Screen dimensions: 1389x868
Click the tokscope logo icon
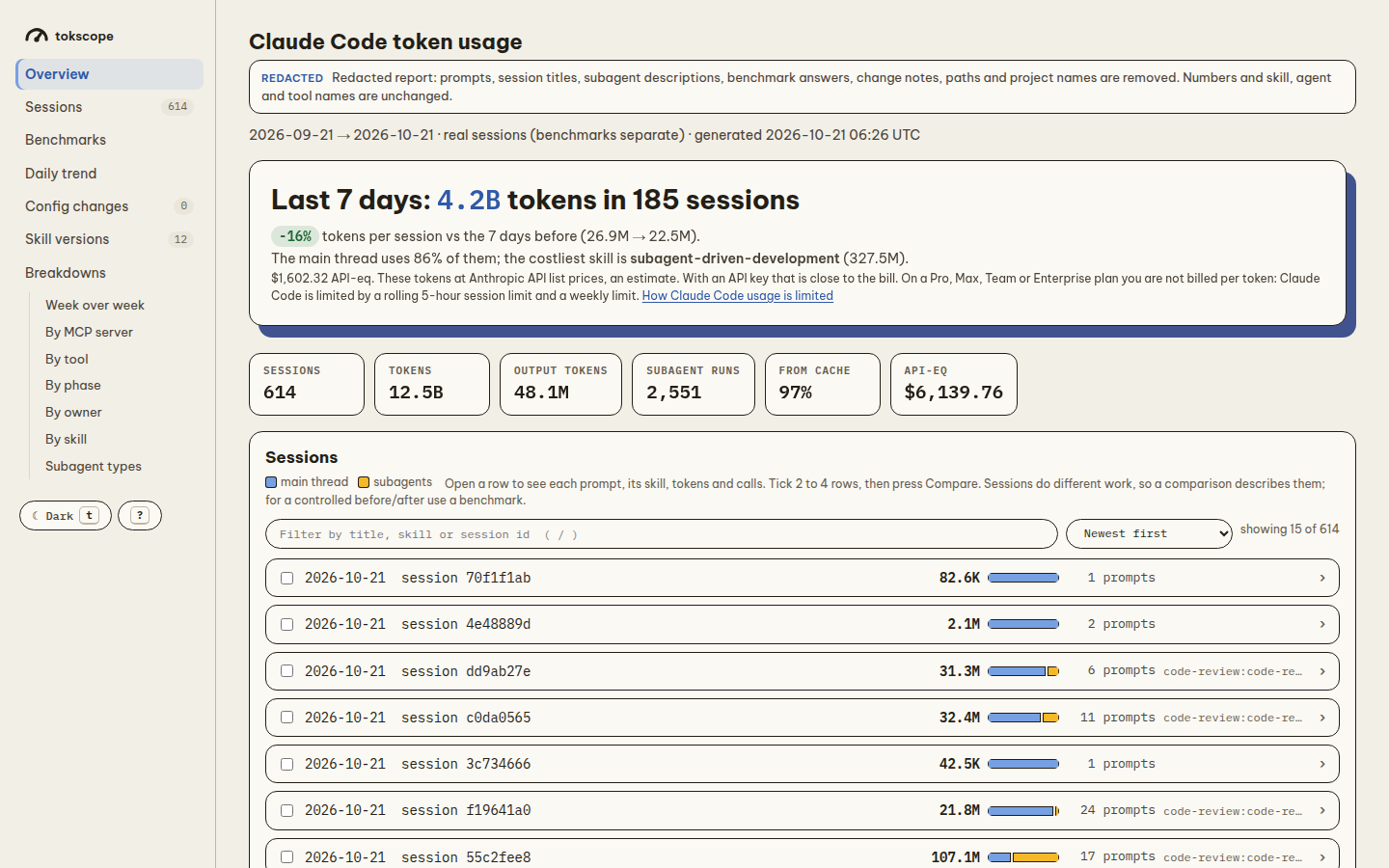[37, 36]
